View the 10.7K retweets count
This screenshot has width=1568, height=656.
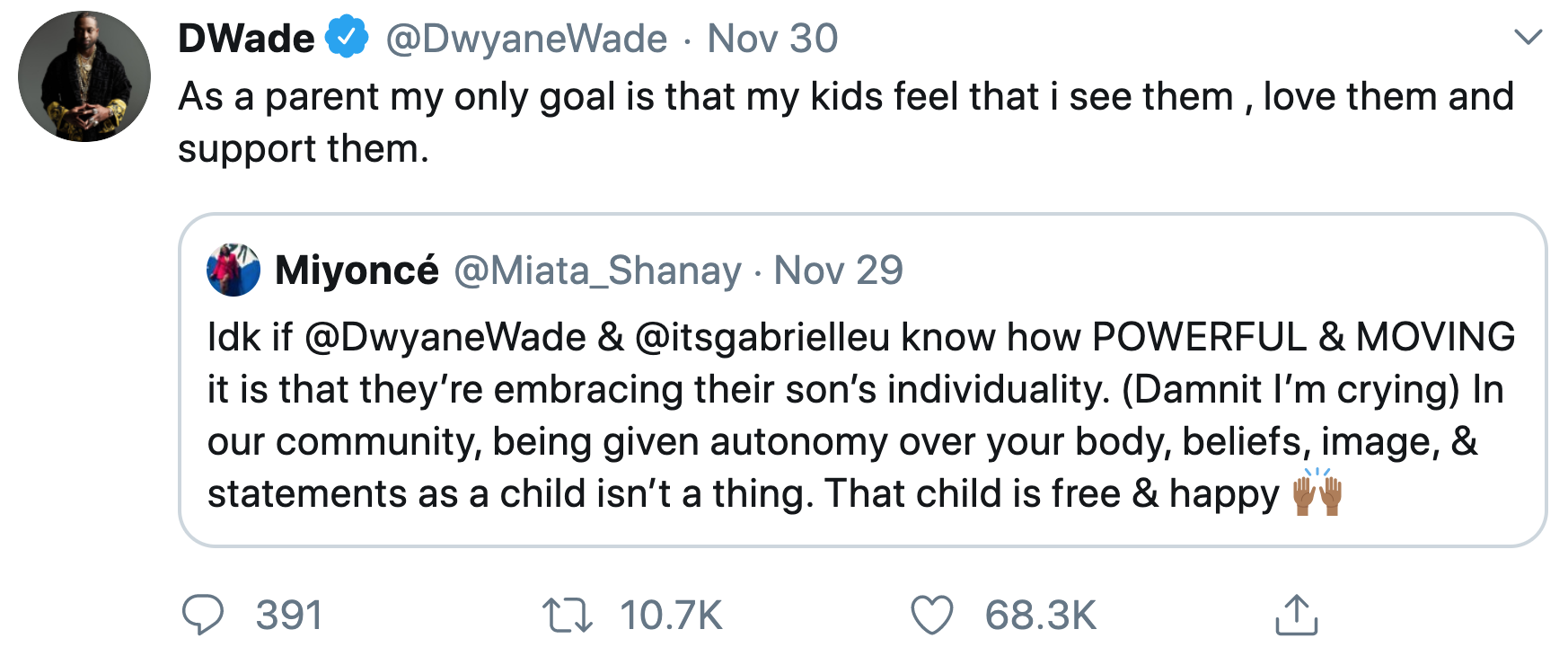(x=672, y=616)
